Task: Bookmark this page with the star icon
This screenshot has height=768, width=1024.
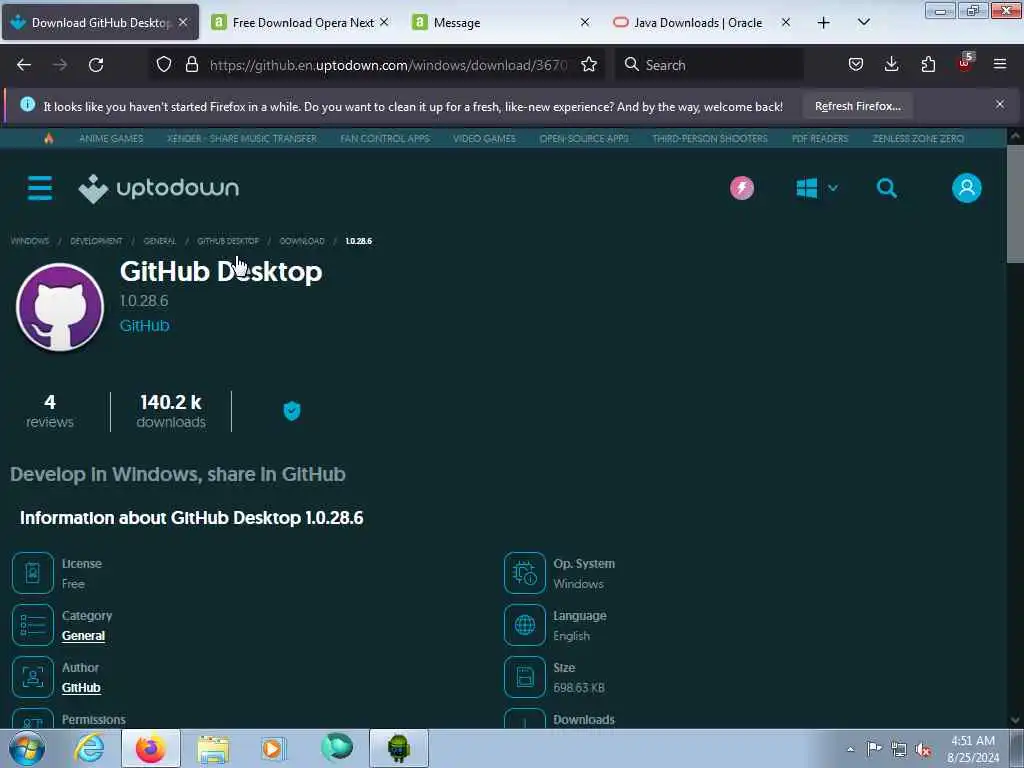Action: 589,64
